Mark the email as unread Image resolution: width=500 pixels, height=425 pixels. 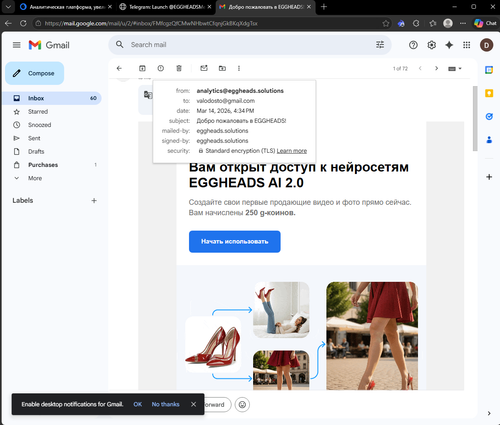204,68
